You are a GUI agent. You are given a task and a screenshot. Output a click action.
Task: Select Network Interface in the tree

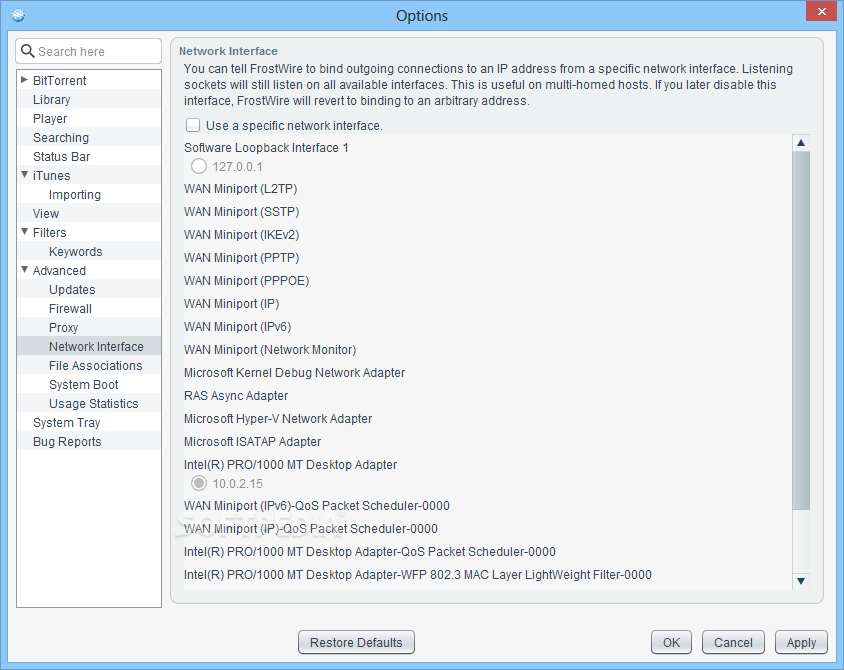pos(96,347)
